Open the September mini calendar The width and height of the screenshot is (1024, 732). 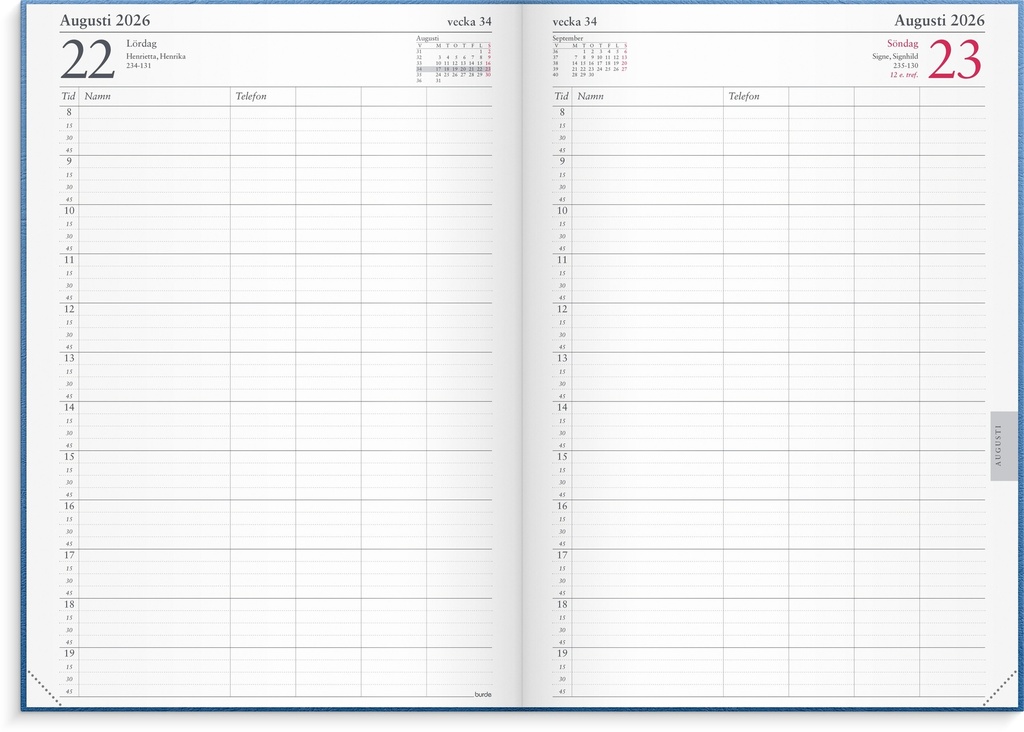(x=589, y=56)
